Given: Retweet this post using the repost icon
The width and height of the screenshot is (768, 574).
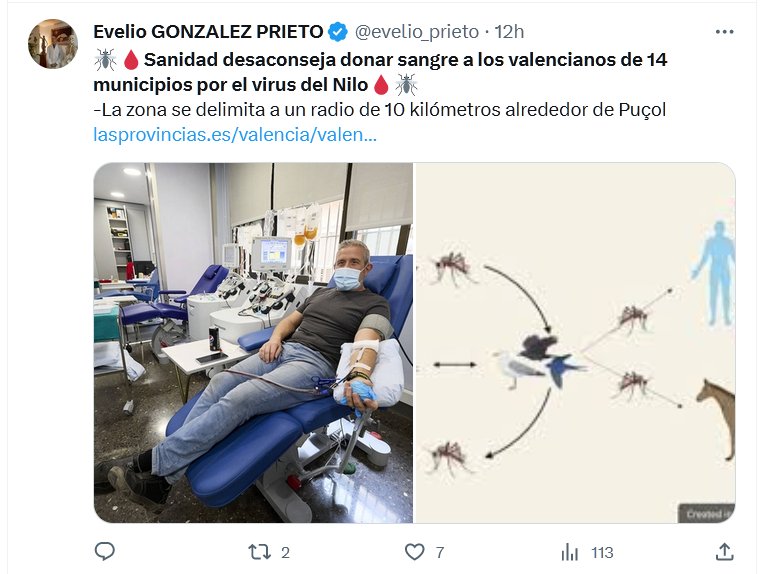Looking at the screenshot, I should [x=259, y=552].
